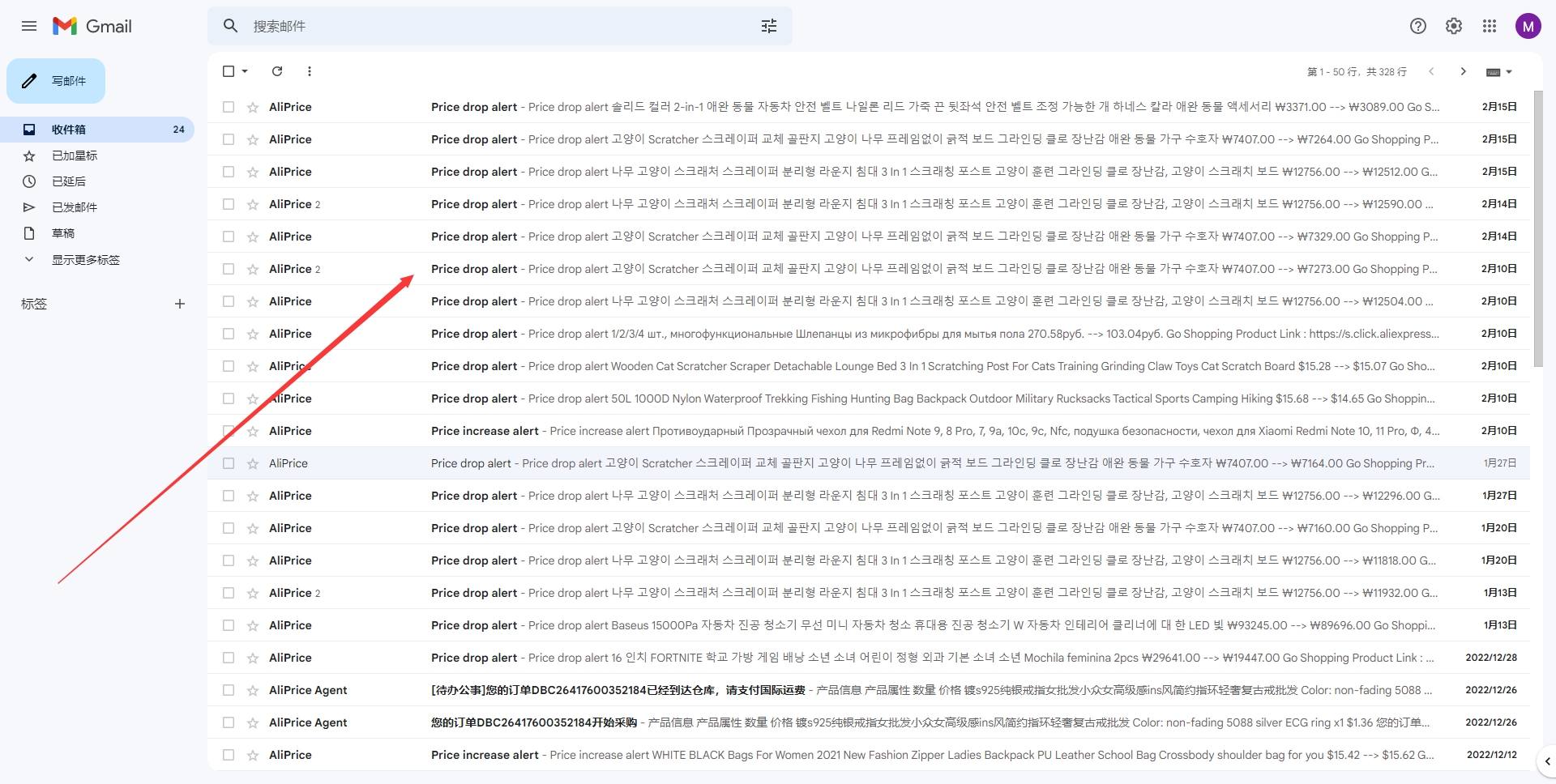Open Gmail settings gear
The image size is (1556, 784).
point(1454,26)
